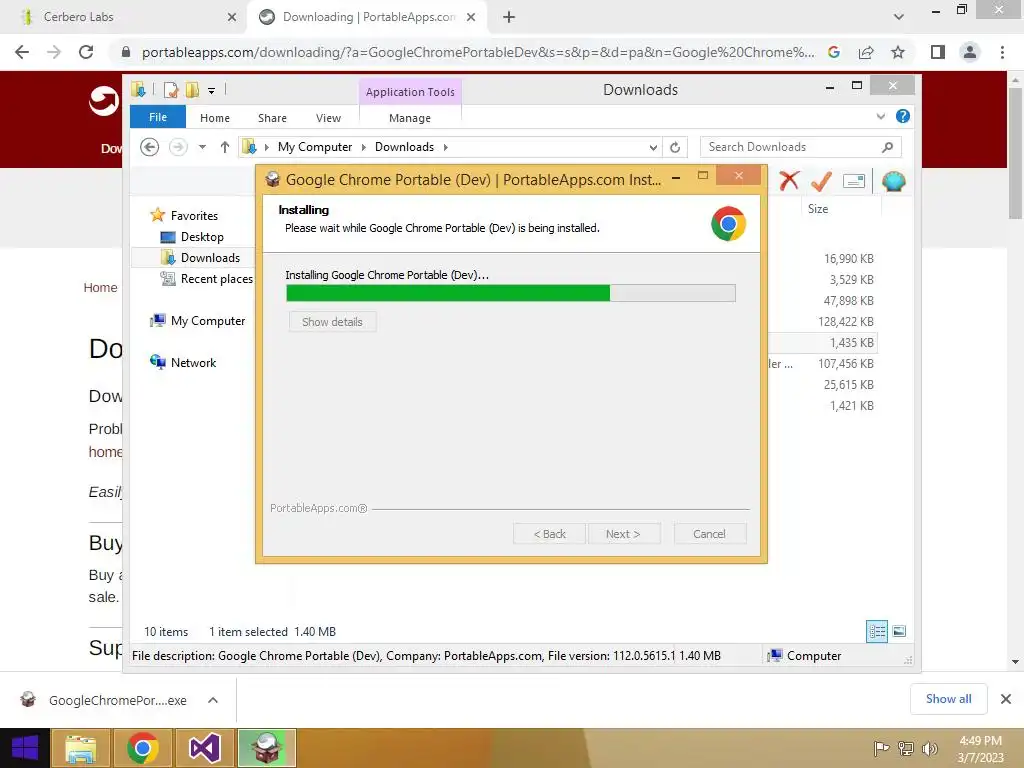Screen dimensions: 1024x768
Task: Click the Size column header
Action: click(840, 209)
